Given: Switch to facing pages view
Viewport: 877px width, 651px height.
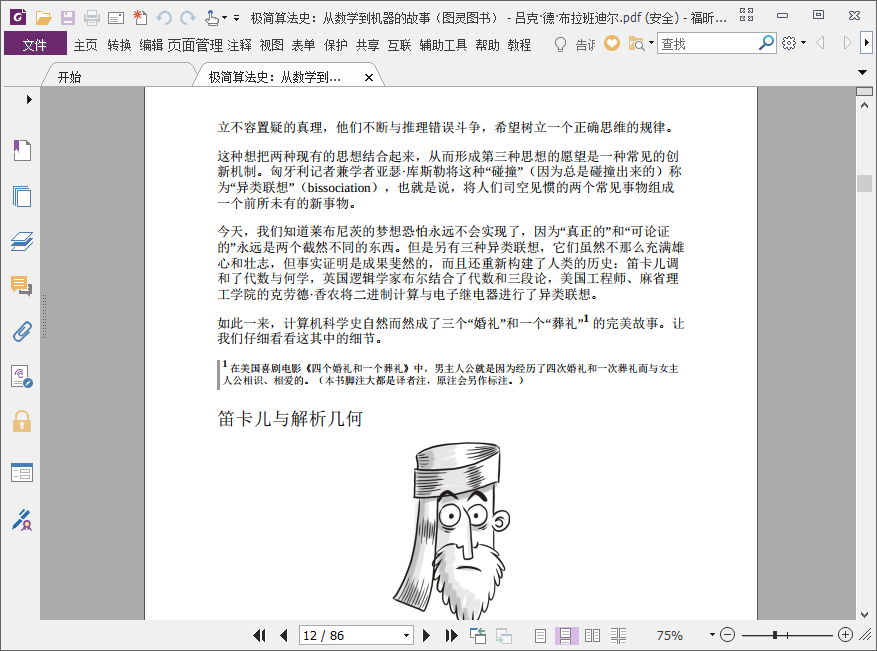Looking at the screenshot, I should tap(592, 635).
